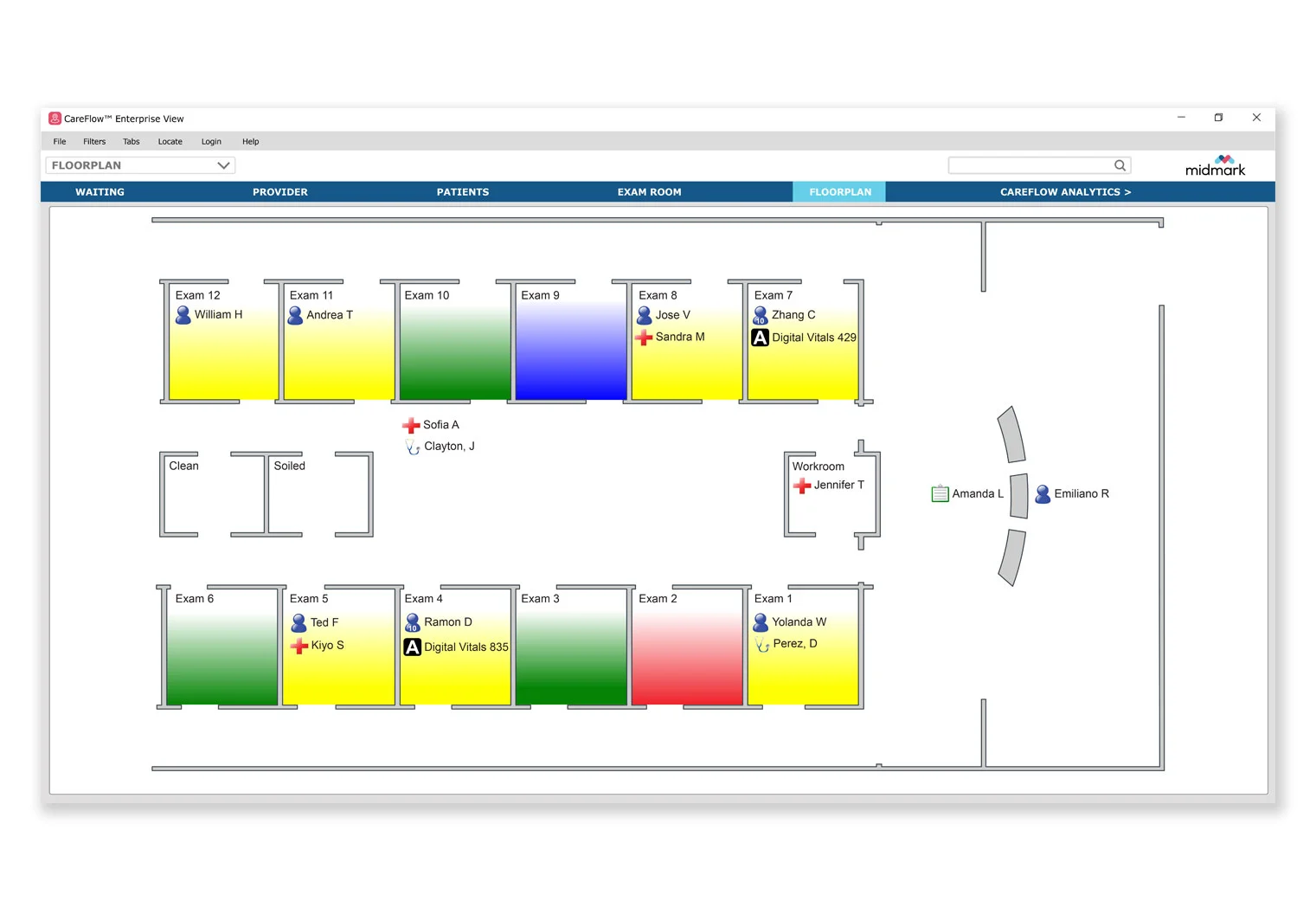Click the Digital Vitals 429 device icon in Exam 7
The image size is (1316, 914).
(760, 338)
